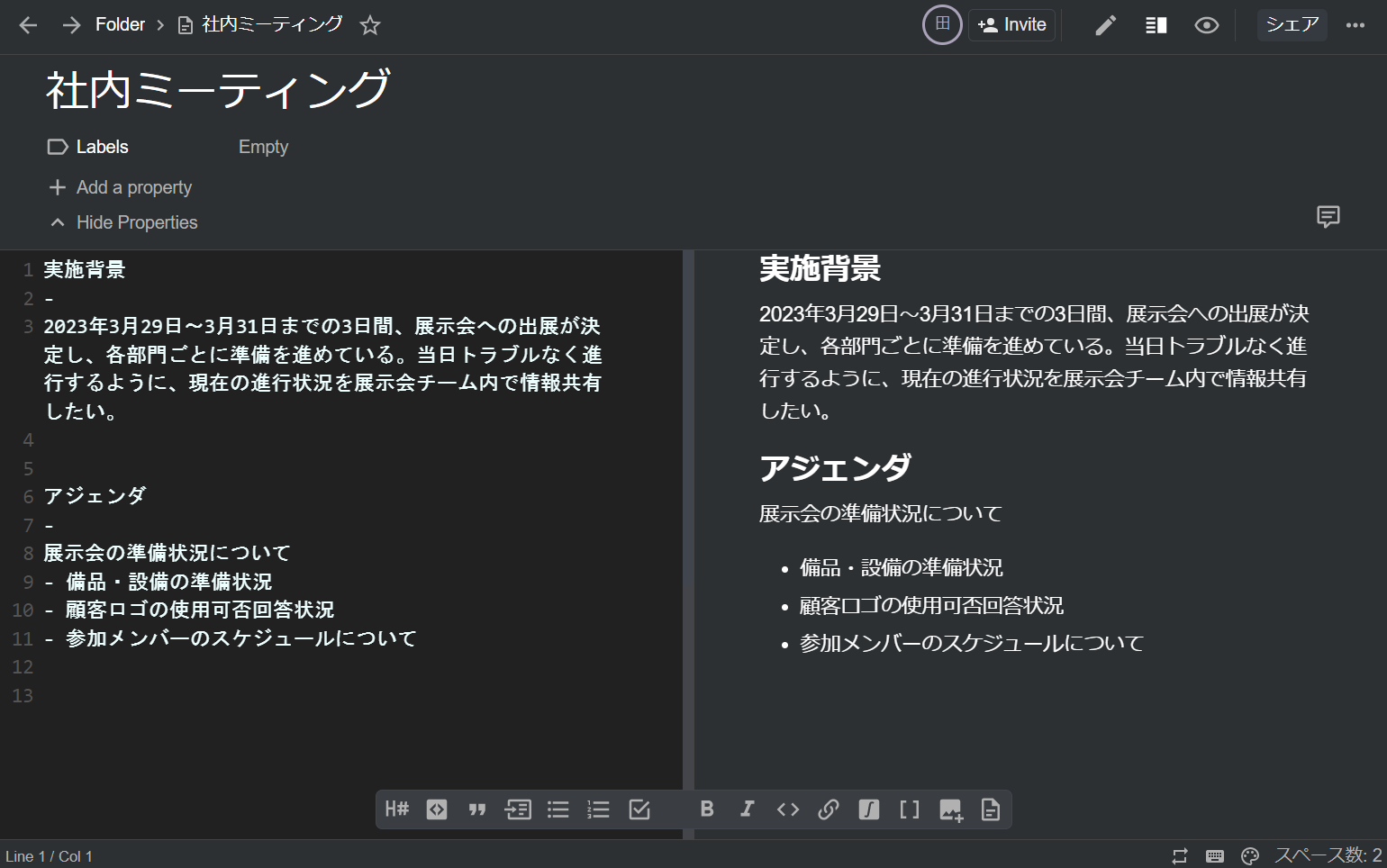Place cursor on editor line アジェンダ

tap(95, 496)
